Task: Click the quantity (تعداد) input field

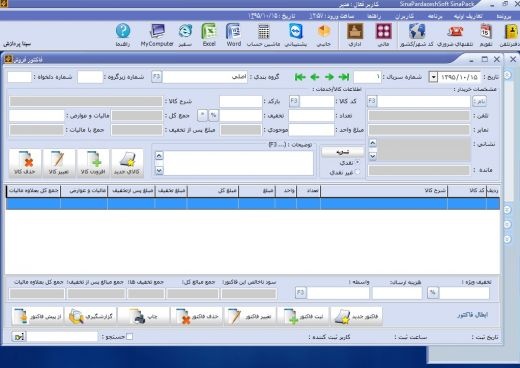Action: pos(311,115)
